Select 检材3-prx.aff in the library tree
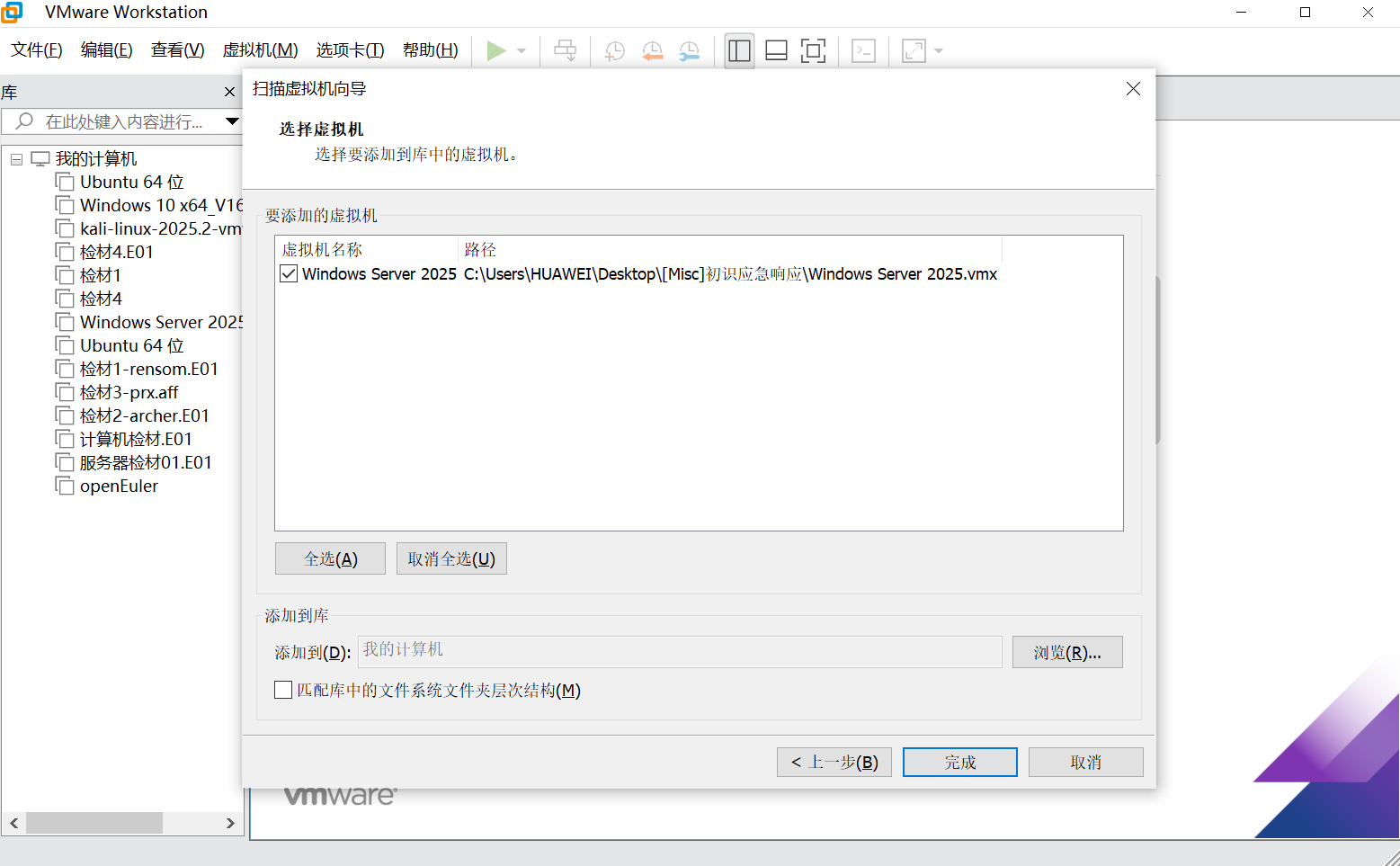The height and width of the screenshot is (866, 1400). coord(129,392)
